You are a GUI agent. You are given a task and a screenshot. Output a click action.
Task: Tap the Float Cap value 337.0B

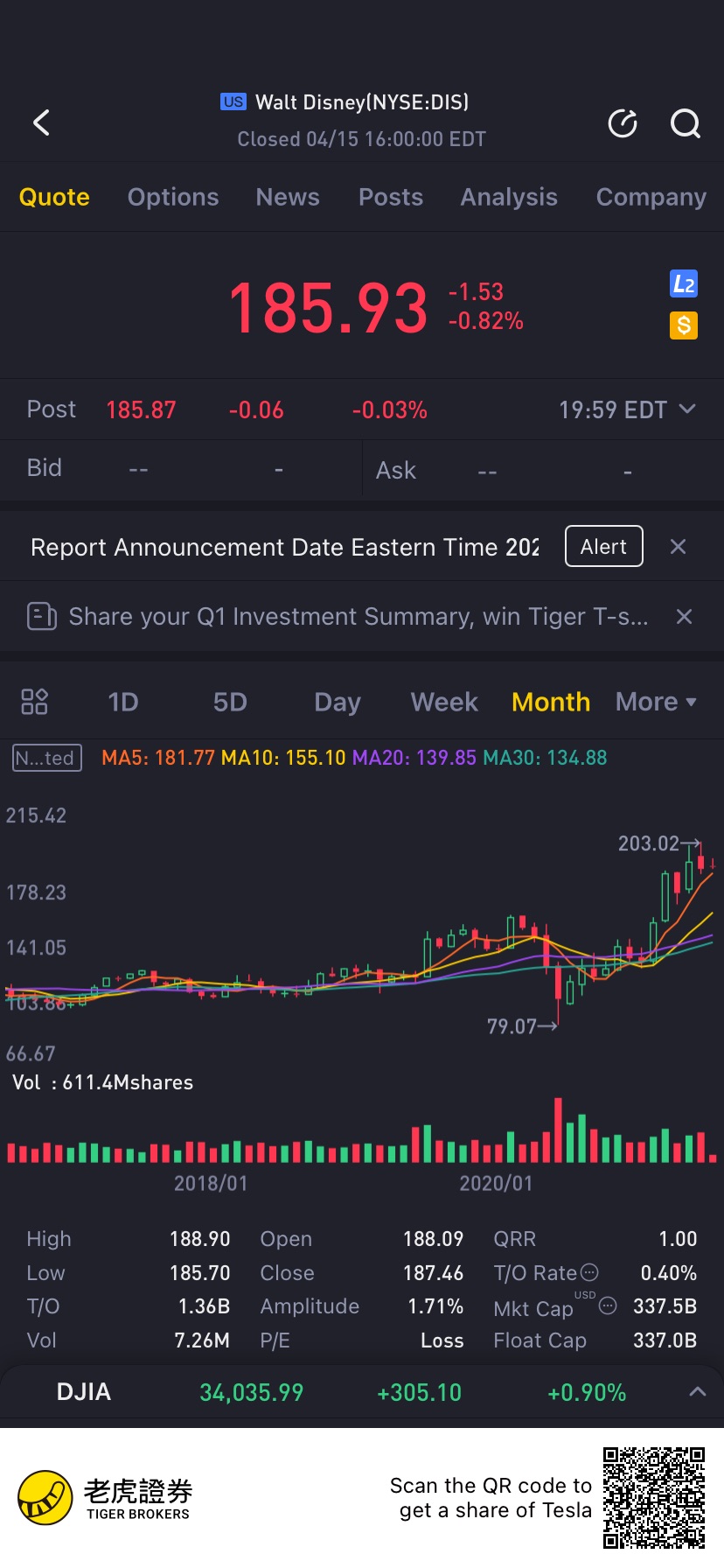click(x=665, y=1340)
